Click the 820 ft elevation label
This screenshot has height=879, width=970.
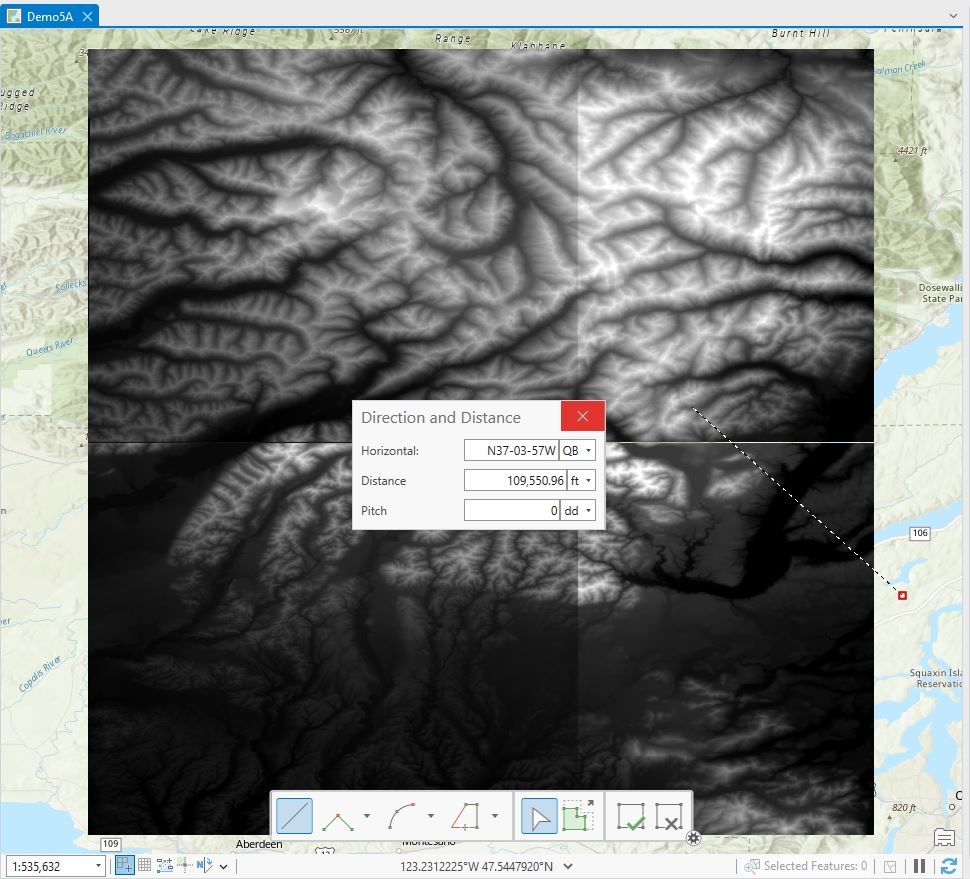[904, 807]
